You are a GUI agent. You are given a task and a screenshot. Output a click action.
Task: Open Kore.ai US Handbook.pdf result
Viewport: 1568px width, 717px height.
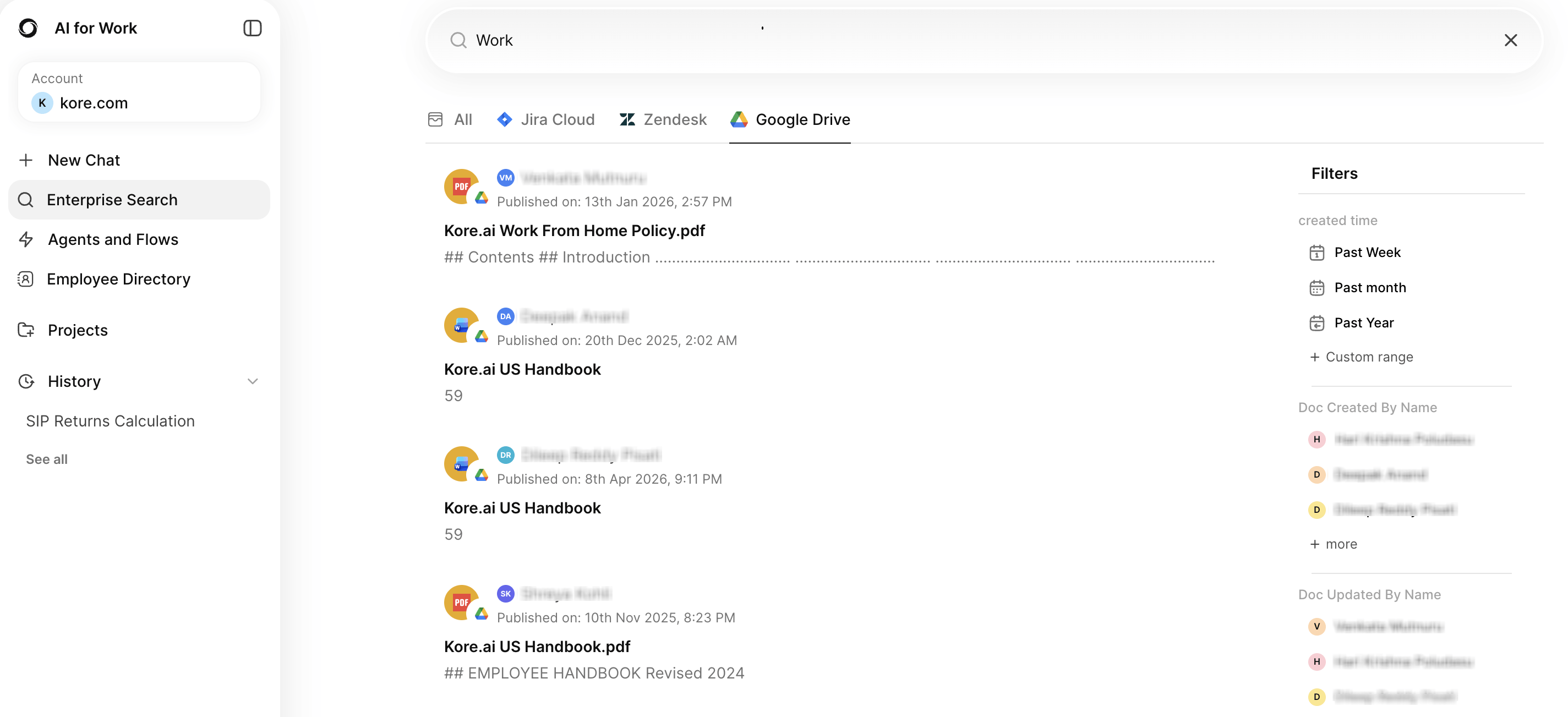point(537,647)
